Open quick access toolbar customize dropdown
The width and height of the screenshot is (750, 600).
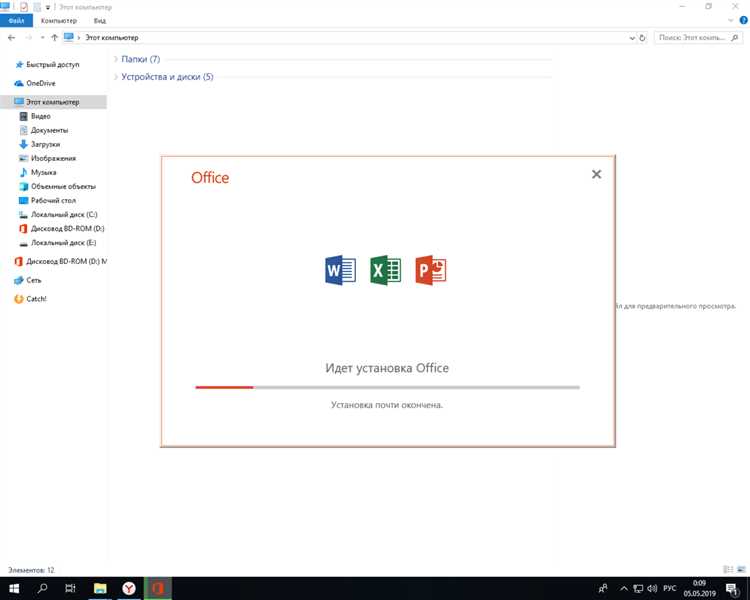[48, 8]
